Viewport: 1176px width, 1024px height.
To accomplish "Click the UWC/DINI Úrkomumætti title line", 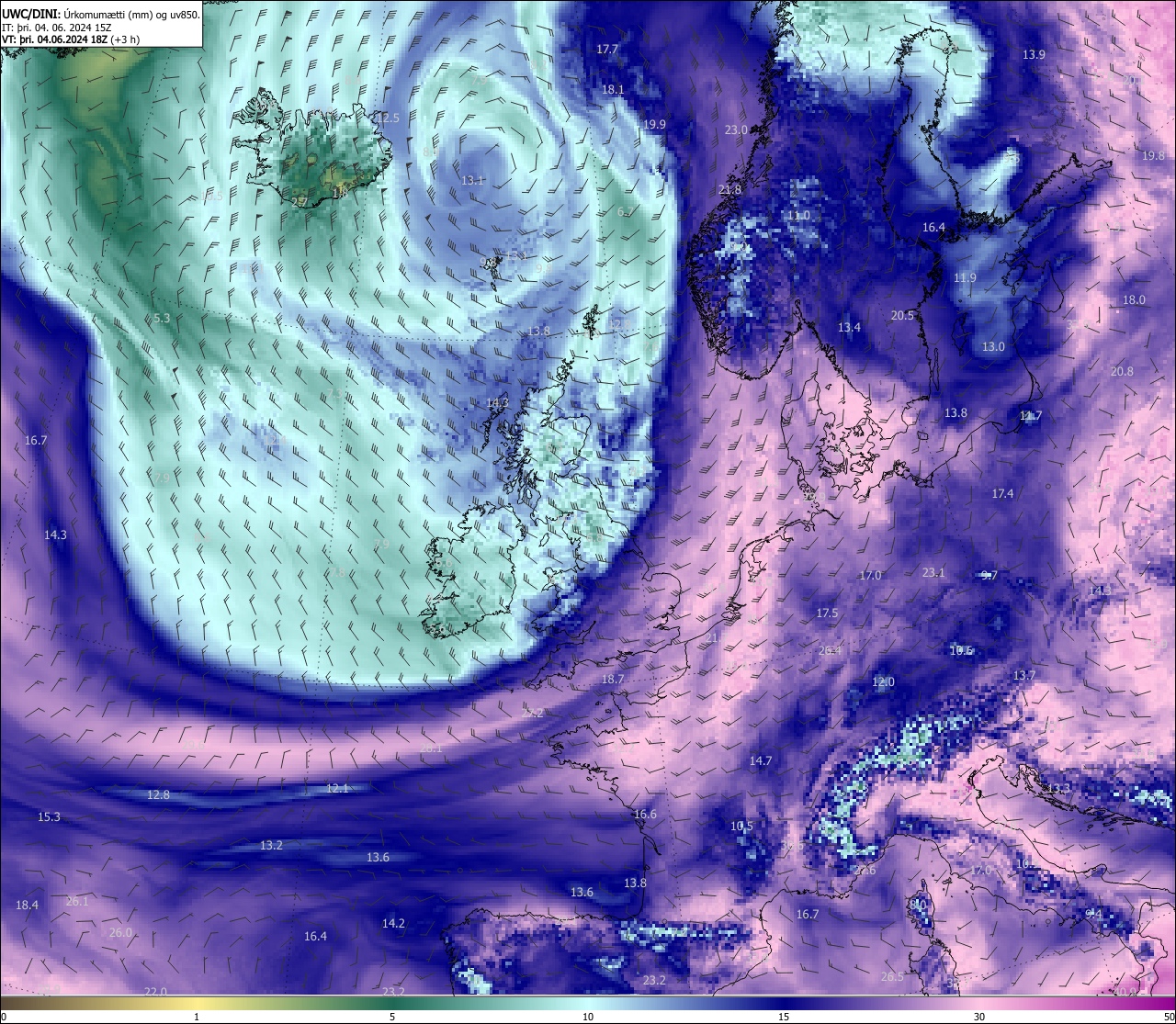I will point(101,14).
